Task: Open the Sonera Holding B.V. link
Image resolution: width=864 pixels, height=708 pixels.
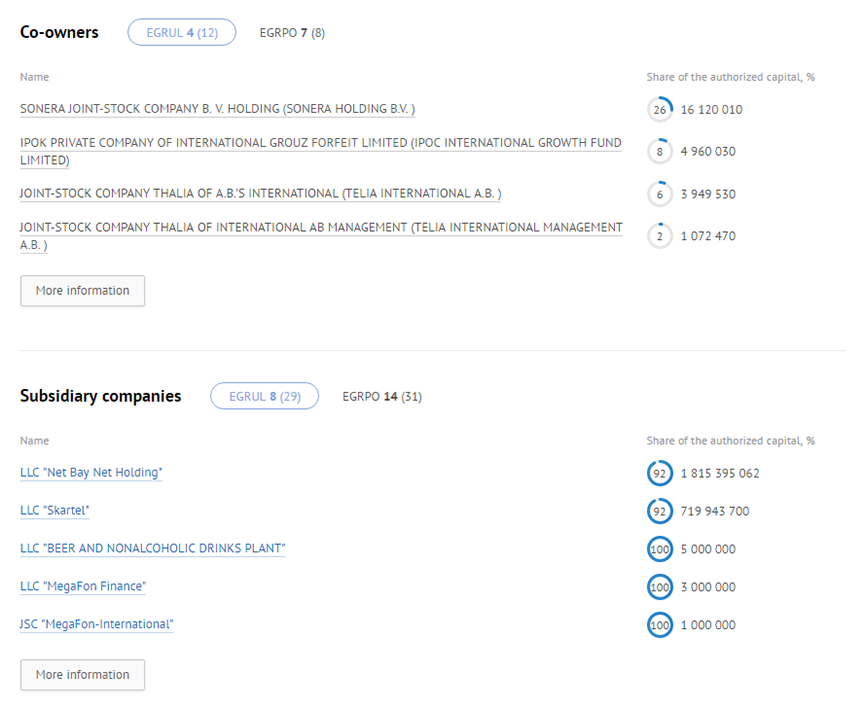Action: [218, 109]
